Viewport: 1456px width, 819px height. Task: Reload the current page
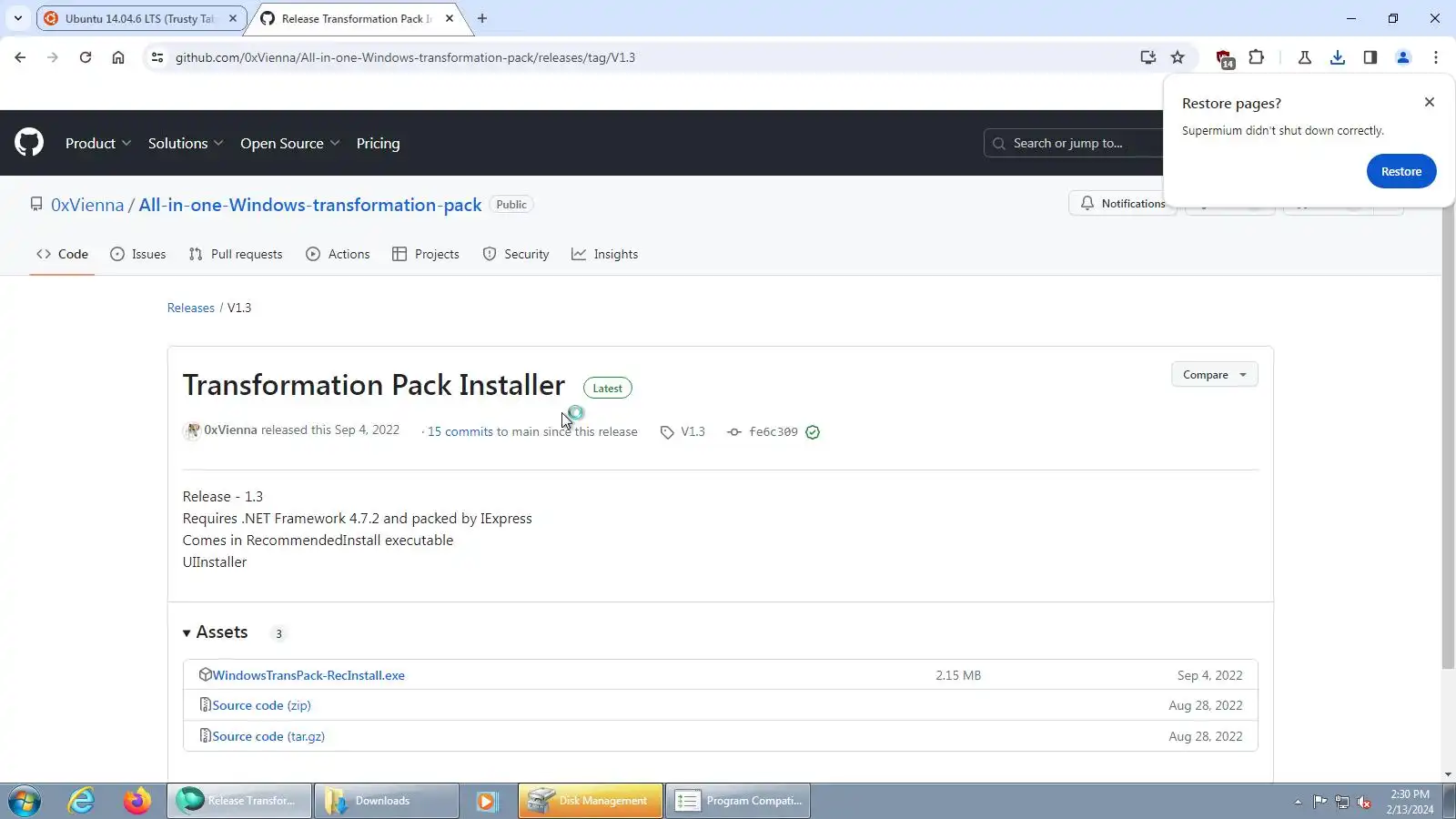(x=86, y=57)
